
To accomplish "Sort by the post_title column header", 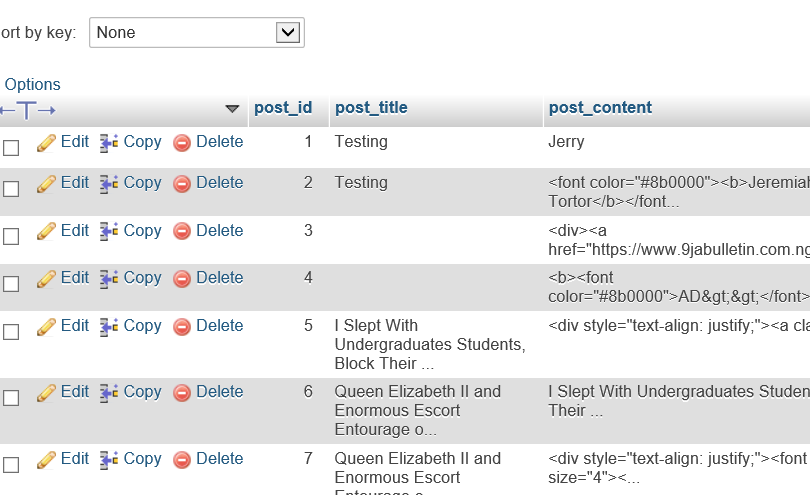I will [x=371, y=108].
